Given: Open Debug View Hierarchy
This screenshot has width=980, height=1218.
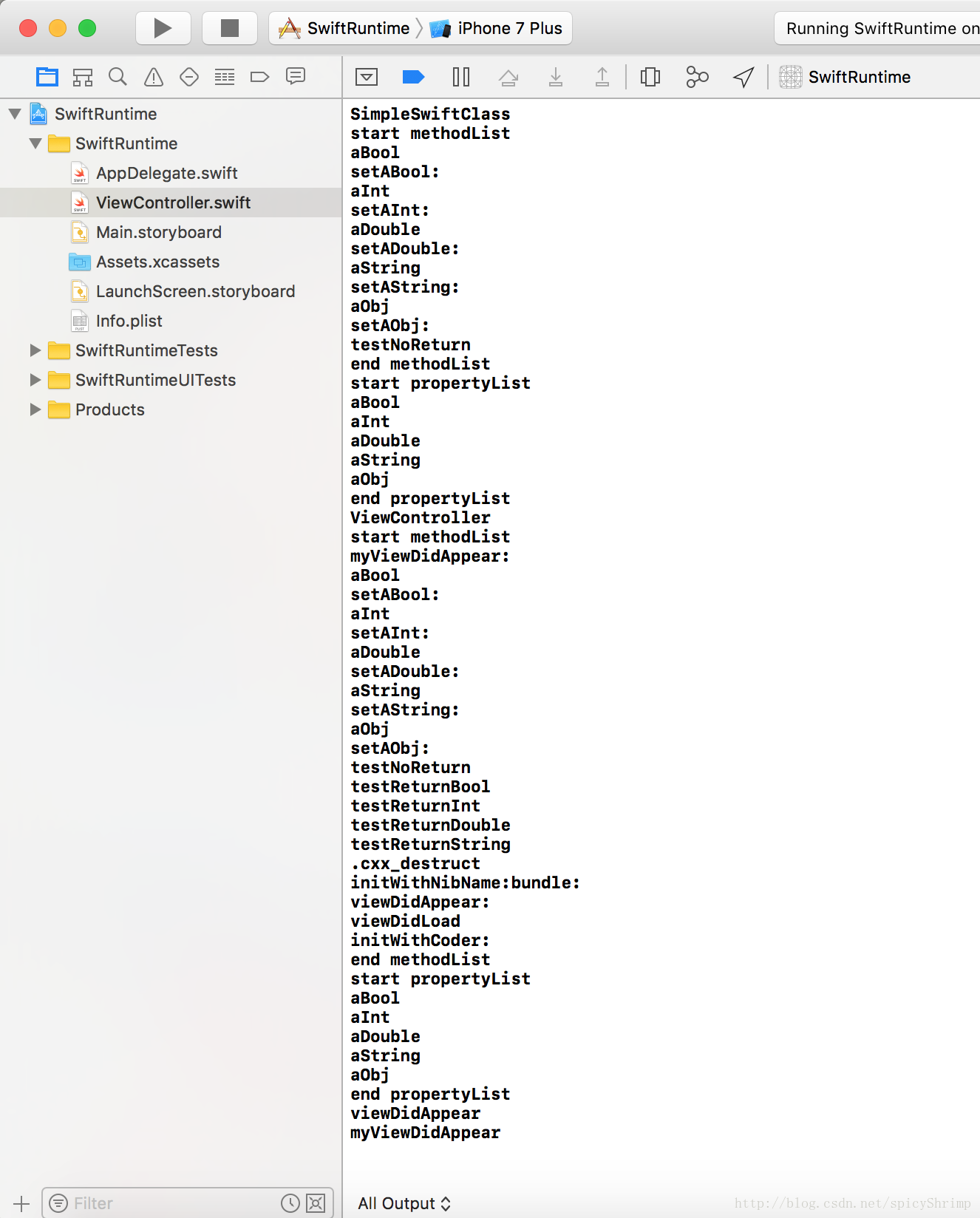Looking at the screenshot, I should (x=650, y=77).
